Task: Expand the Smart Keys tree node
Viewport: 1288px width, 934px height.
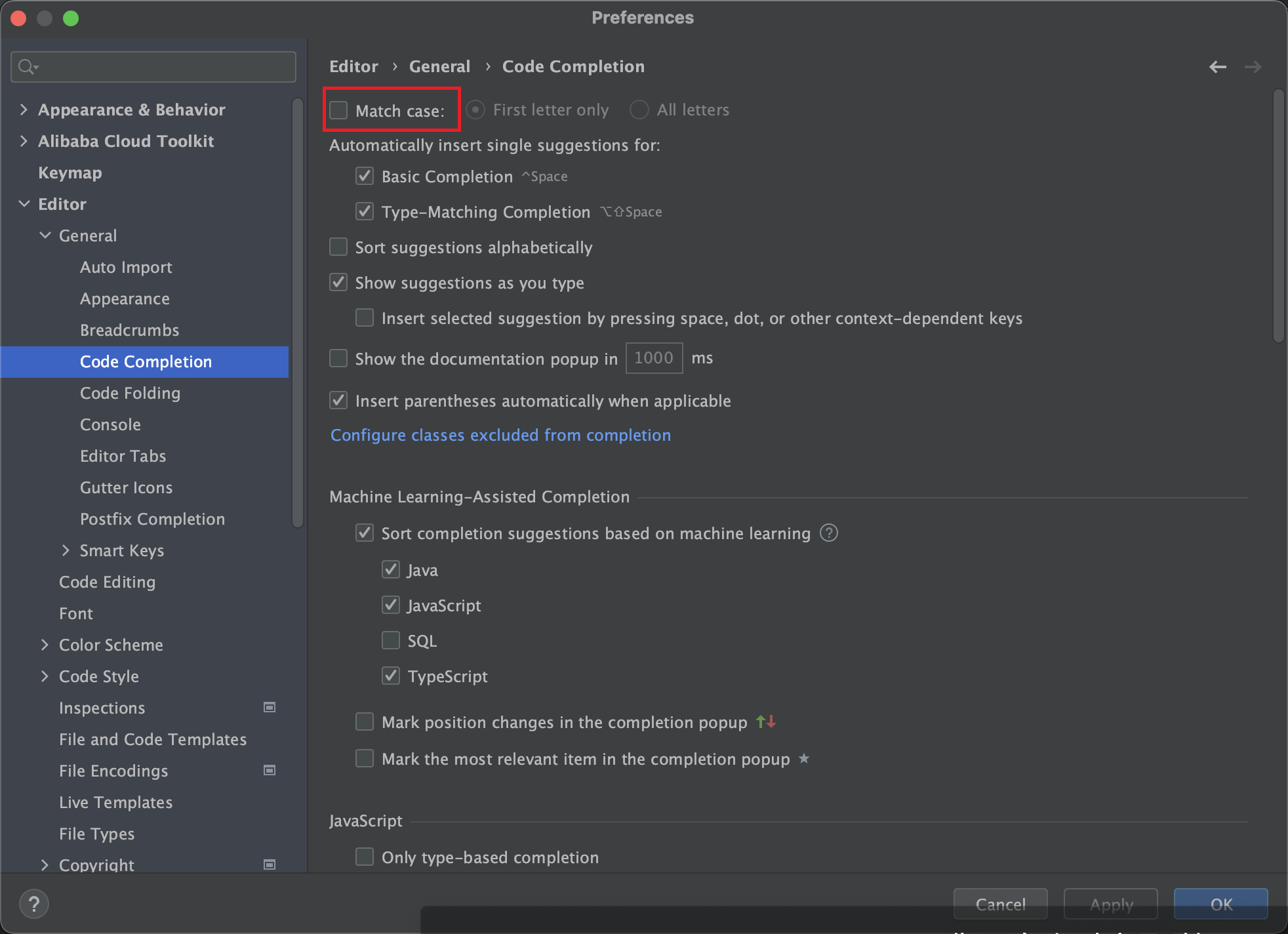Action: 66,550
